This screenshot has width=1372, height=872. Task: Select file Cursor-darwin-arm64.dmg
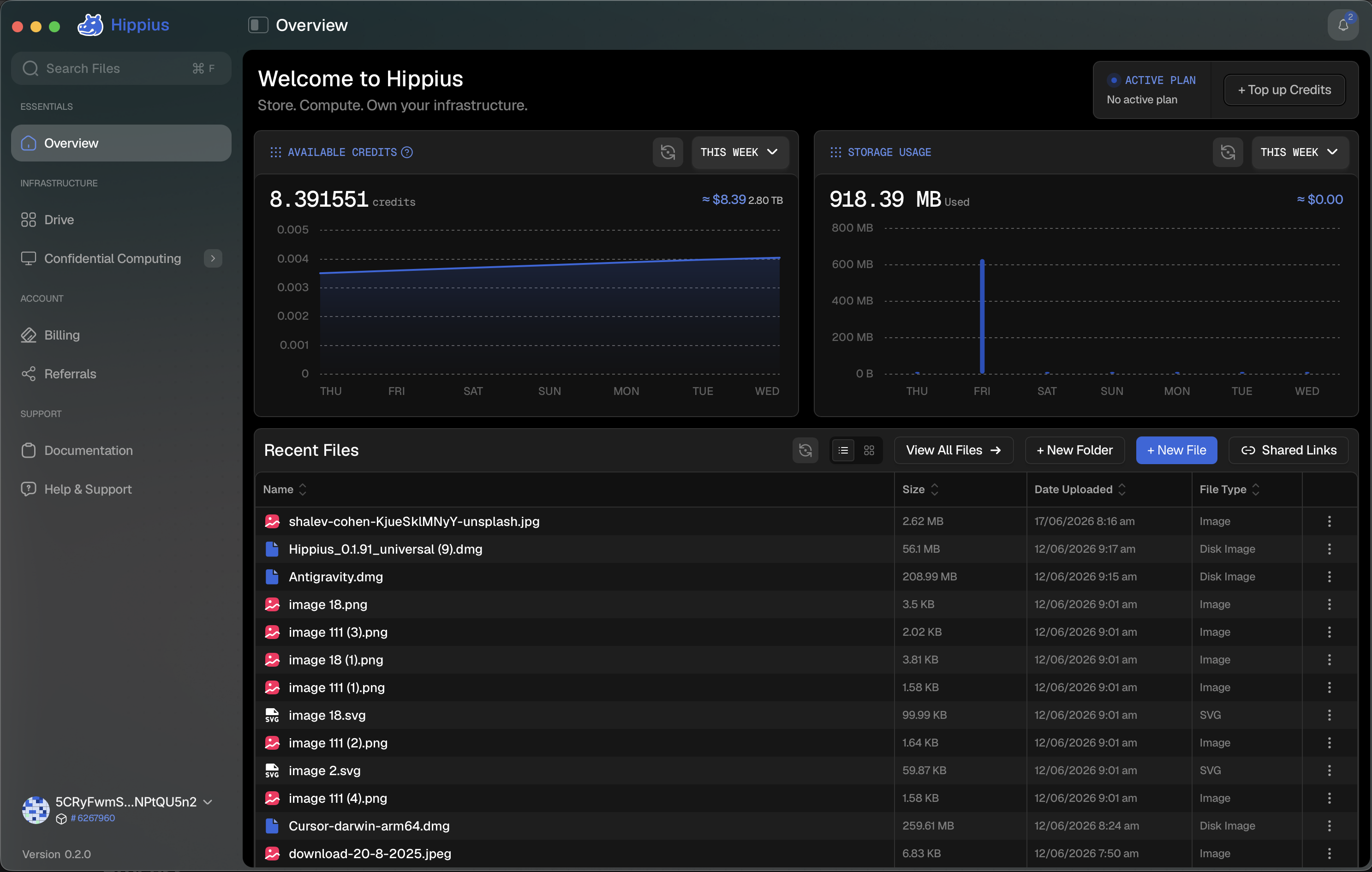pyautogui.click(x=369, y=826)
